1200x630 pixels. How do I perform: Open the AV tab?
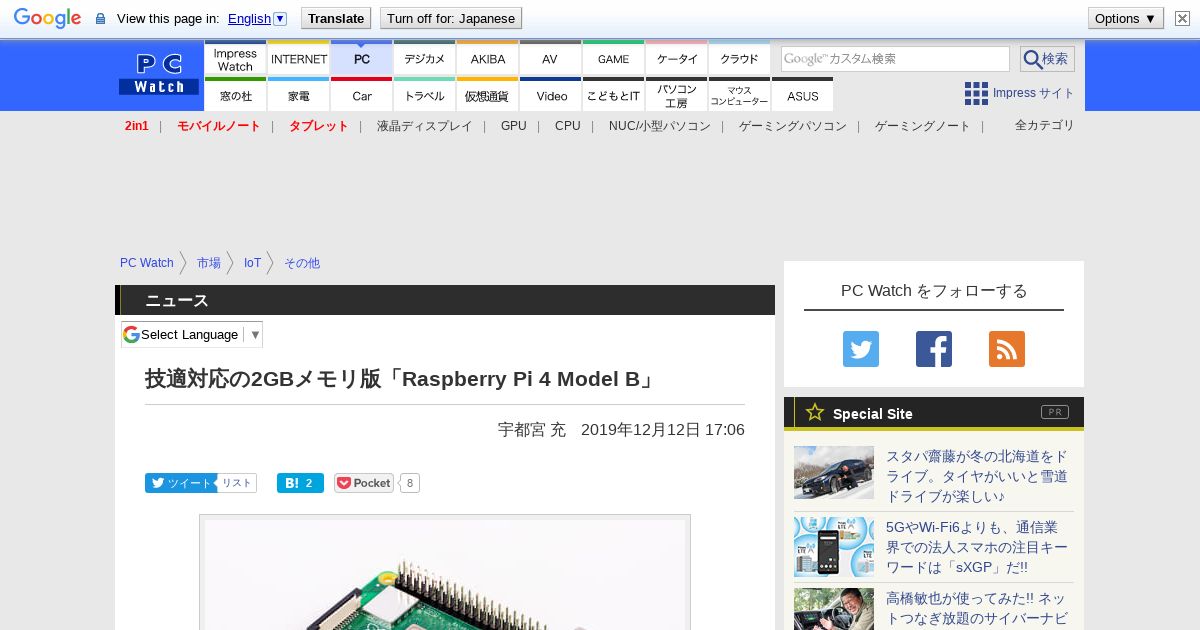pos(551,59)
